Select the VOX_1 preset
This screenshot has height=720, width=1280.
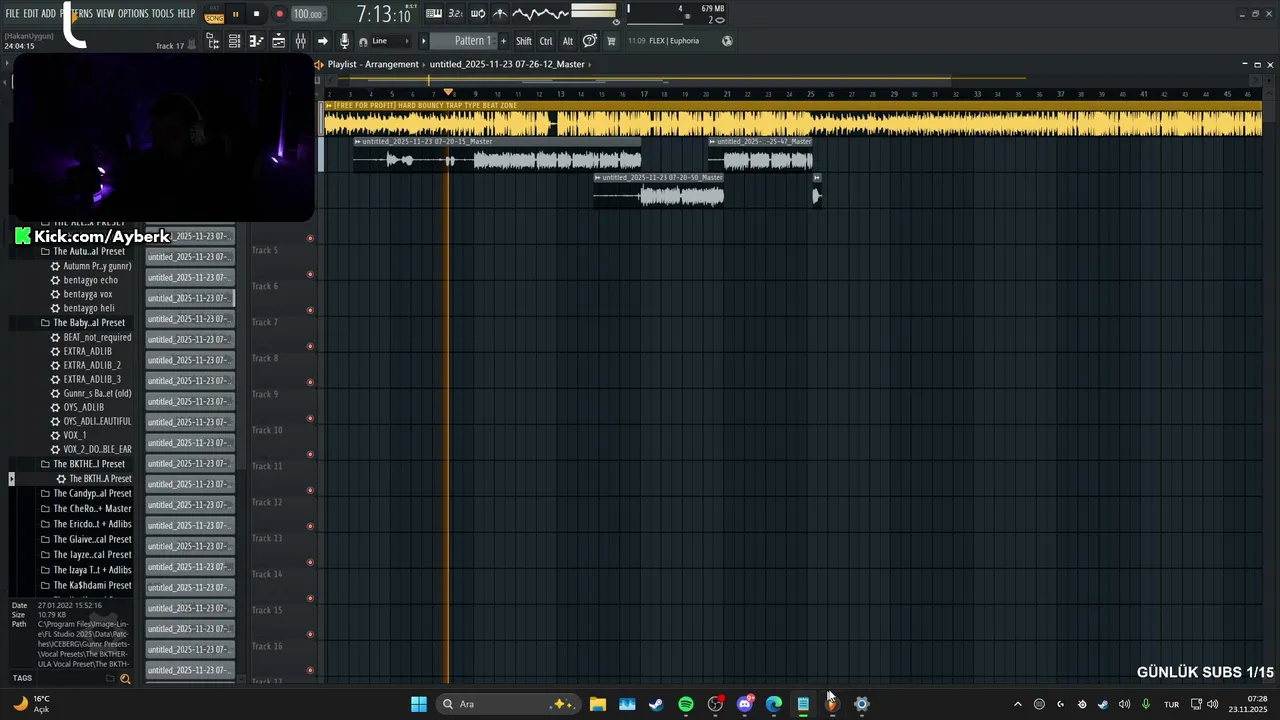pyautogui.click(x=68, y=435)
